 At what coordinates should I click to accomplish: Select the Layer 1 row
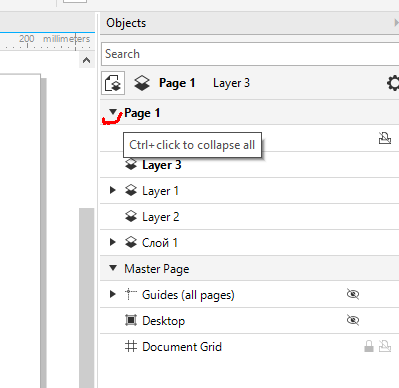click(x=249, y=191)
